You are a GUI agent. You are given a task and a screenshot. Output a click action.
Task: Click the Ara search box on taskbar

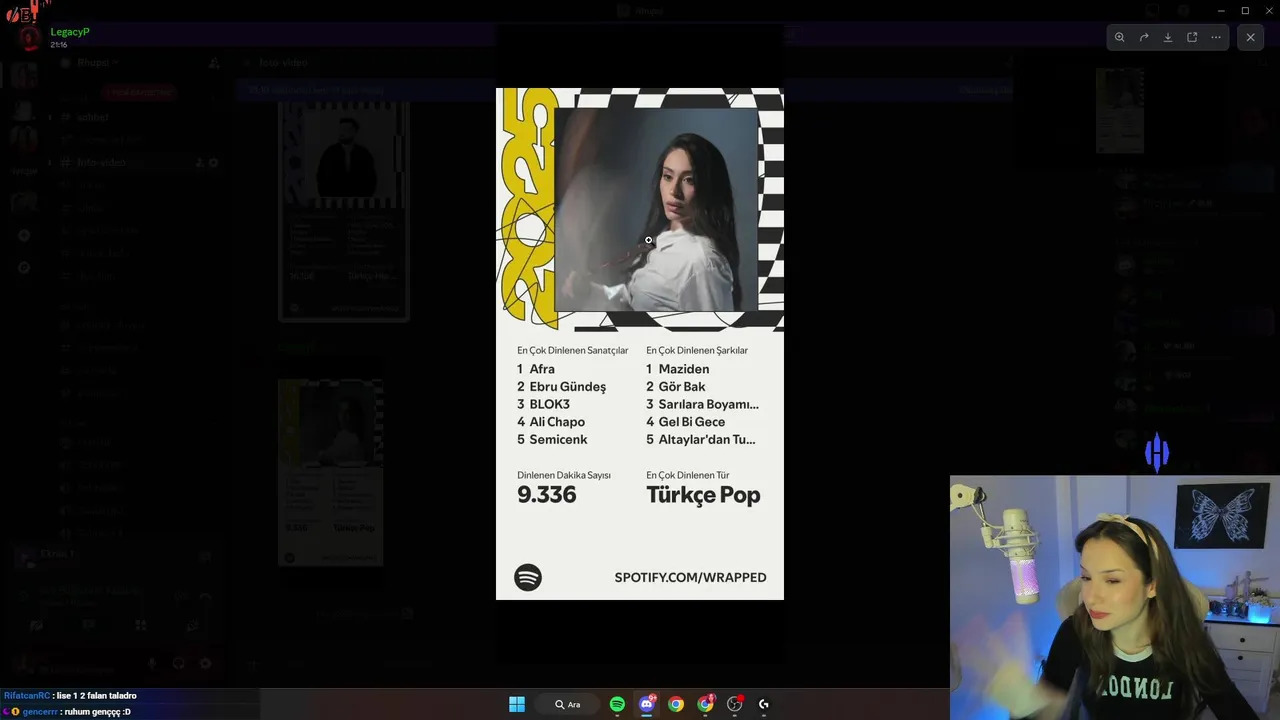point(568,704)
